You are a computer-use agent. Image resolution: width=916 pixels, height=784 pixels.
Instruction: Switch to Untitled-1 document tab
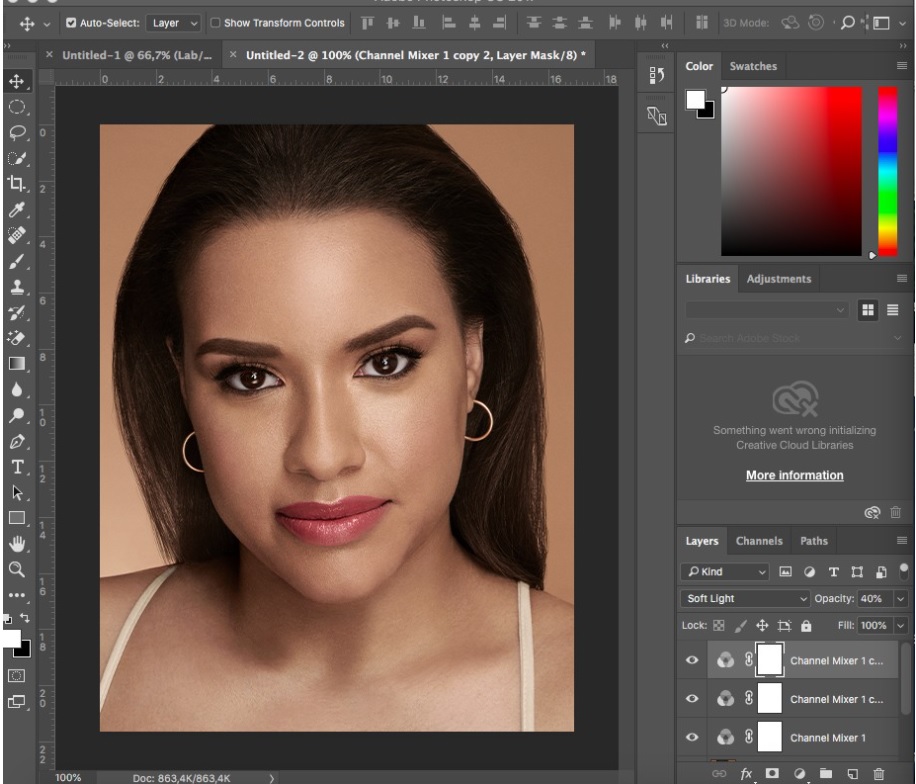click(x=136, y=55)
